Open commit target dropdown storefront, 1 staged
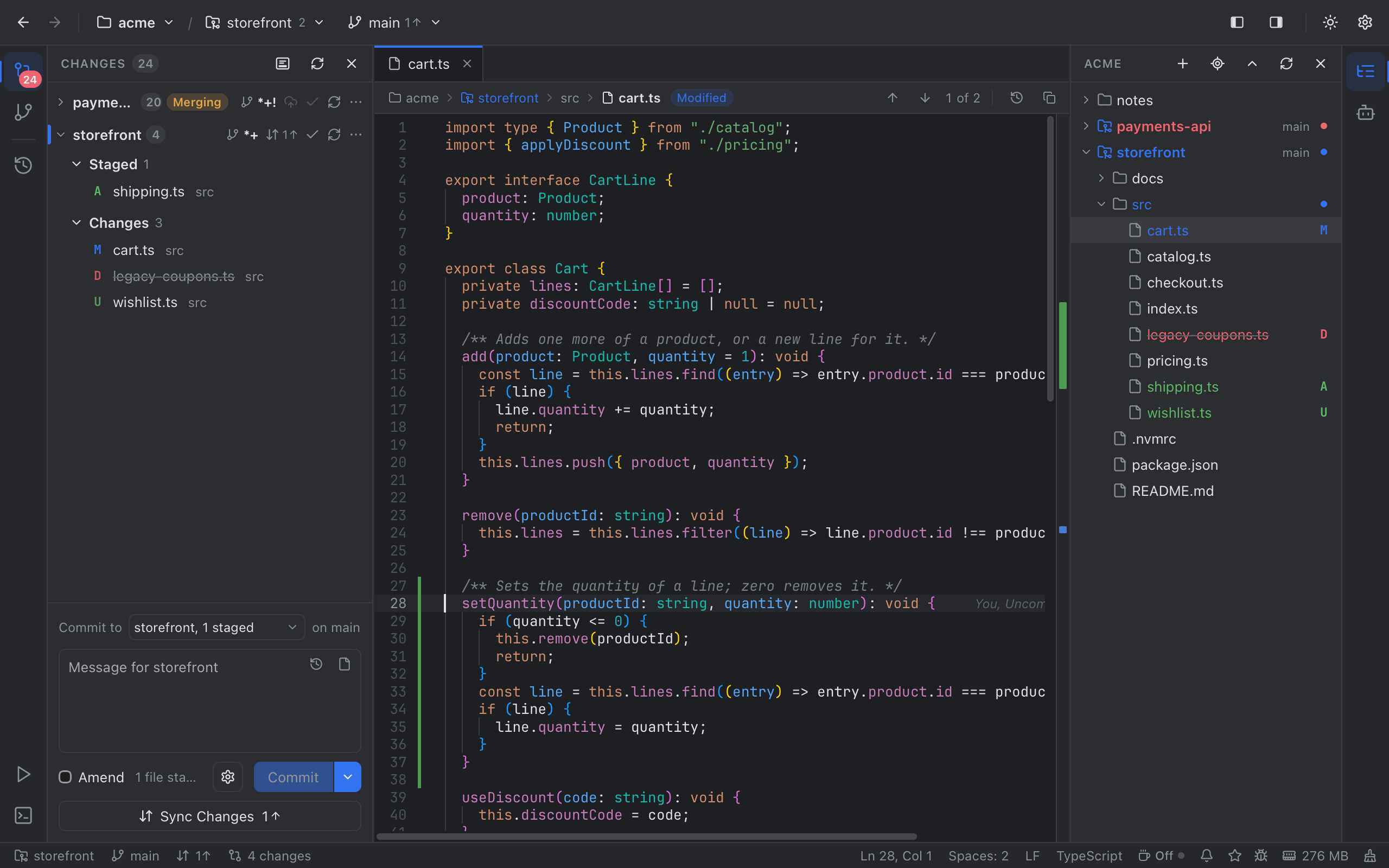This screenshot has width=1389, height=868. [x=216, y=628]
